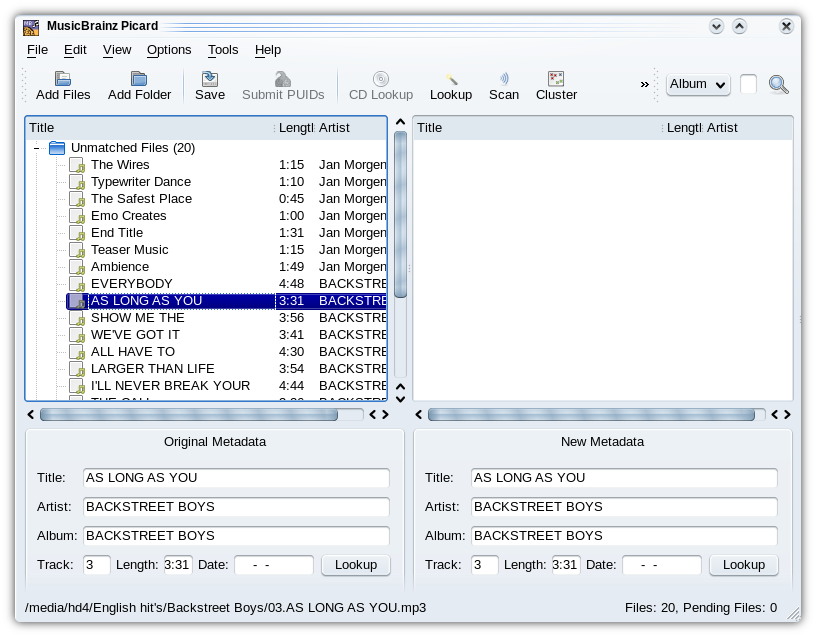Click the New Metadata Title field

pyautogui.click(x=624, y=478)
